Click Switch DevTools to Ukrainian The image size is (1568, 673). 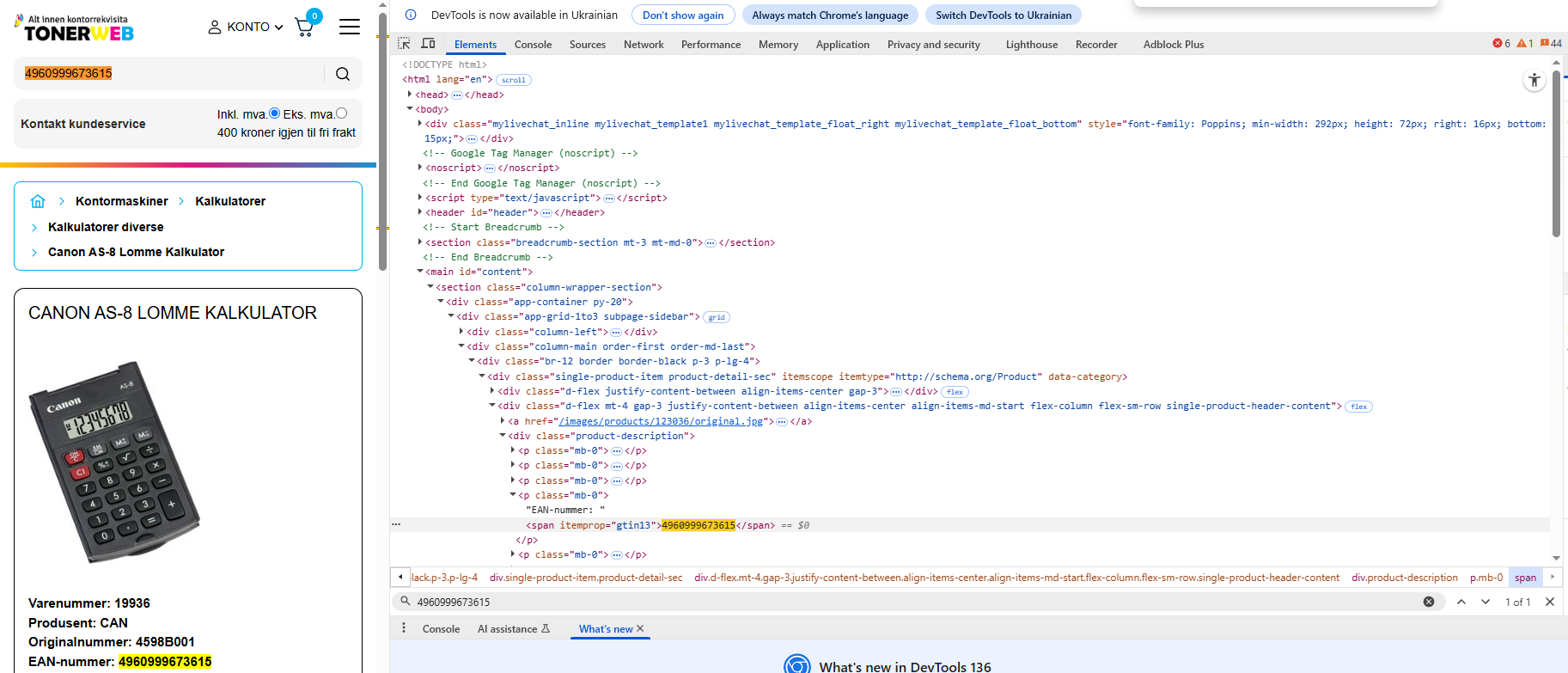pos(1004,15)
